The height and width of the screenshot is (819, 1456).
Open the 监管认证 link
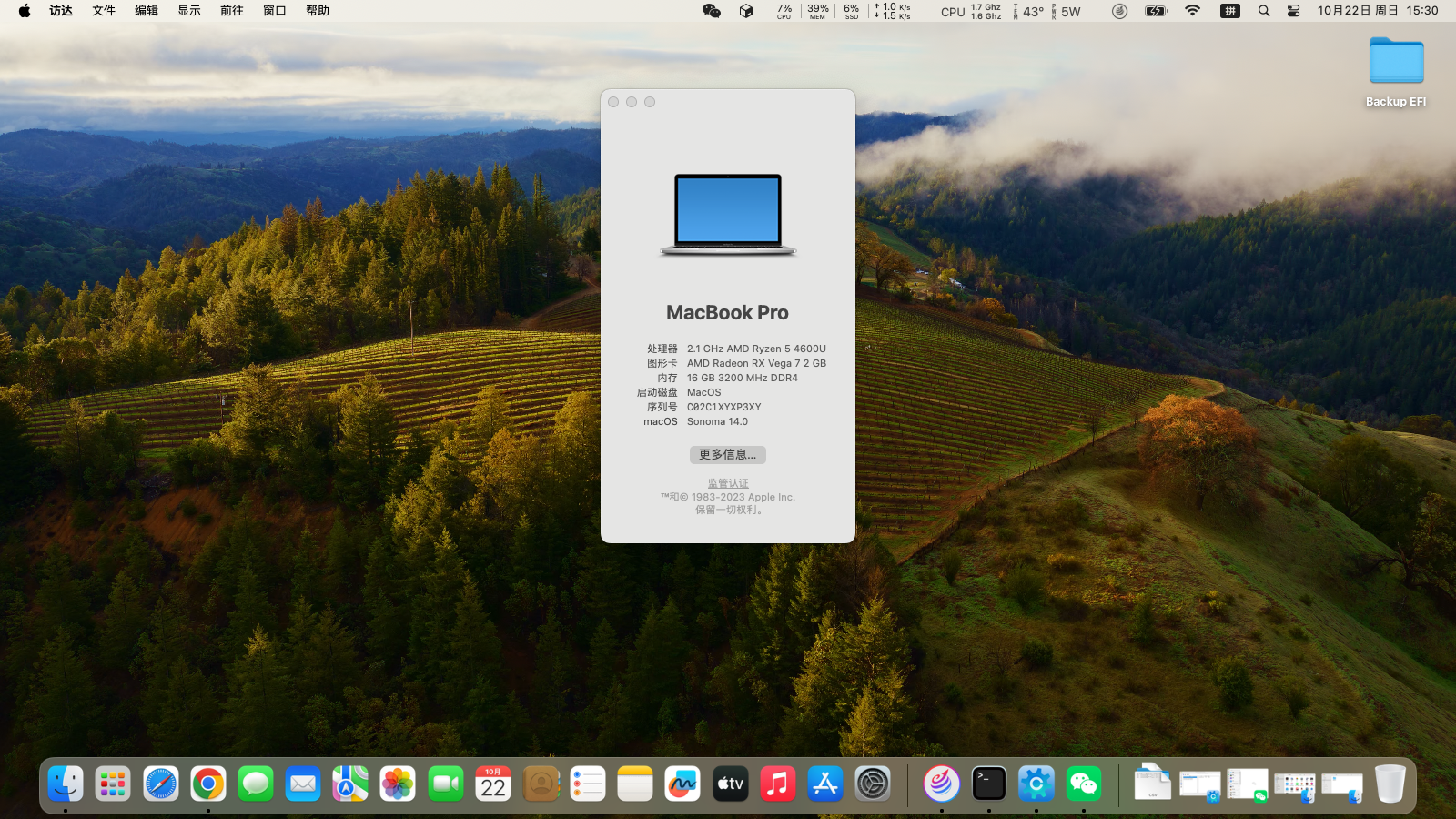tap(728, 483)
